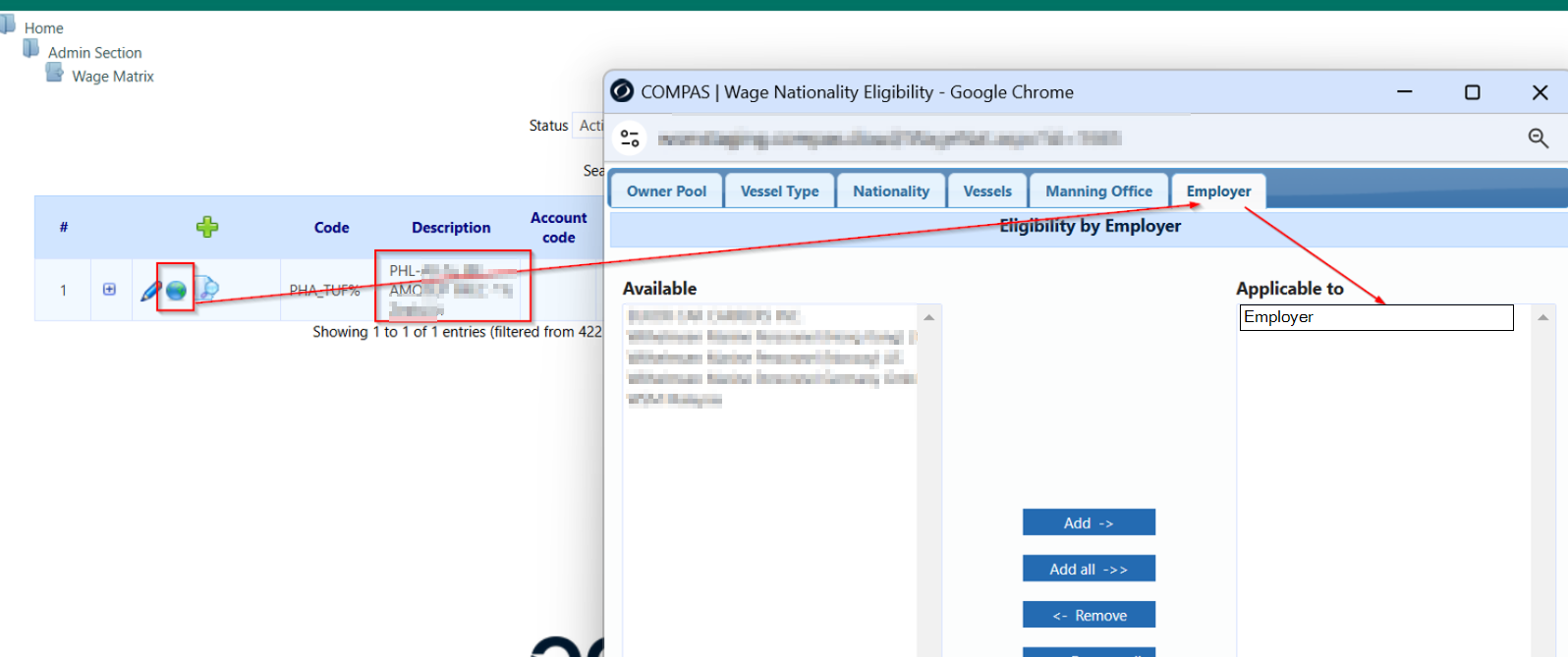Open the Admin Section breadcrumb link
The width and height of the screenshot is (1568, 657).
94,53
